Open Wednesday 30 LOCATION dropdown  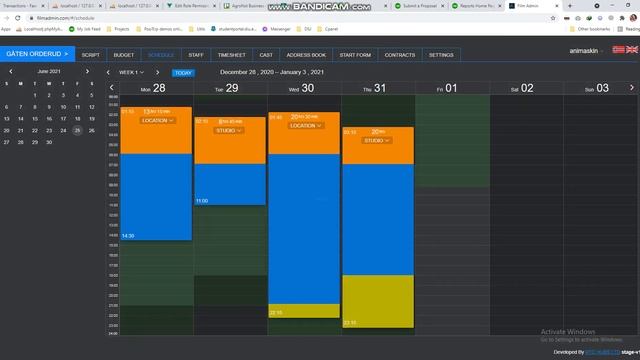[305, 126]
